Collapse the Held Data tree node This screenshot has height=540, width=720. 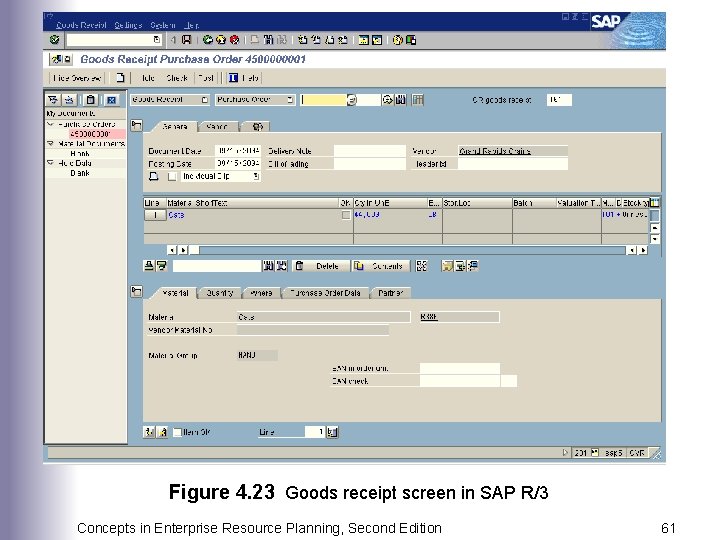(x=51, y=163)
